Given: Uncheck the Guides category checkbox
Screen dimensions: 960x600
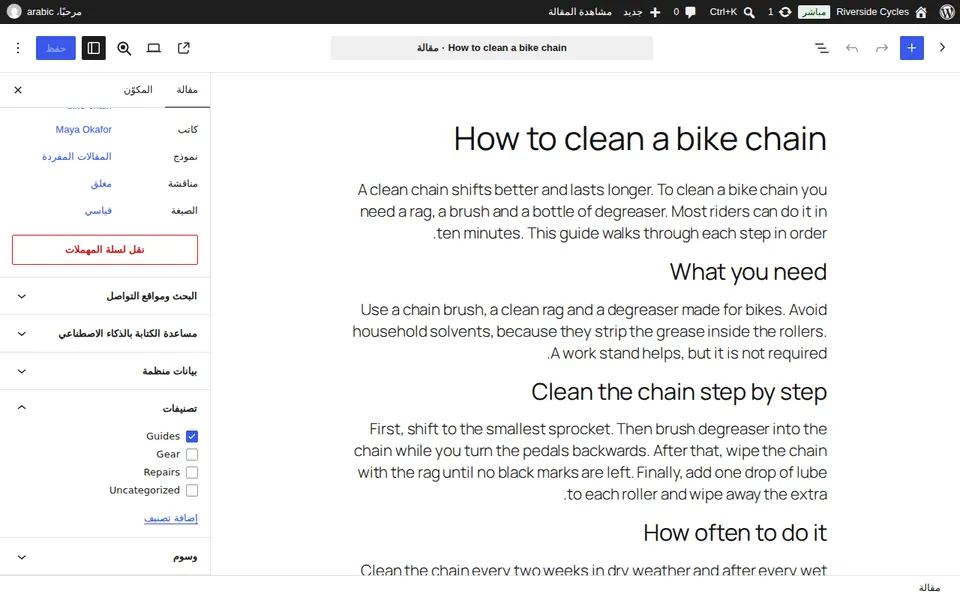Looking at the screenshot, I should click(x=192, y=437).
